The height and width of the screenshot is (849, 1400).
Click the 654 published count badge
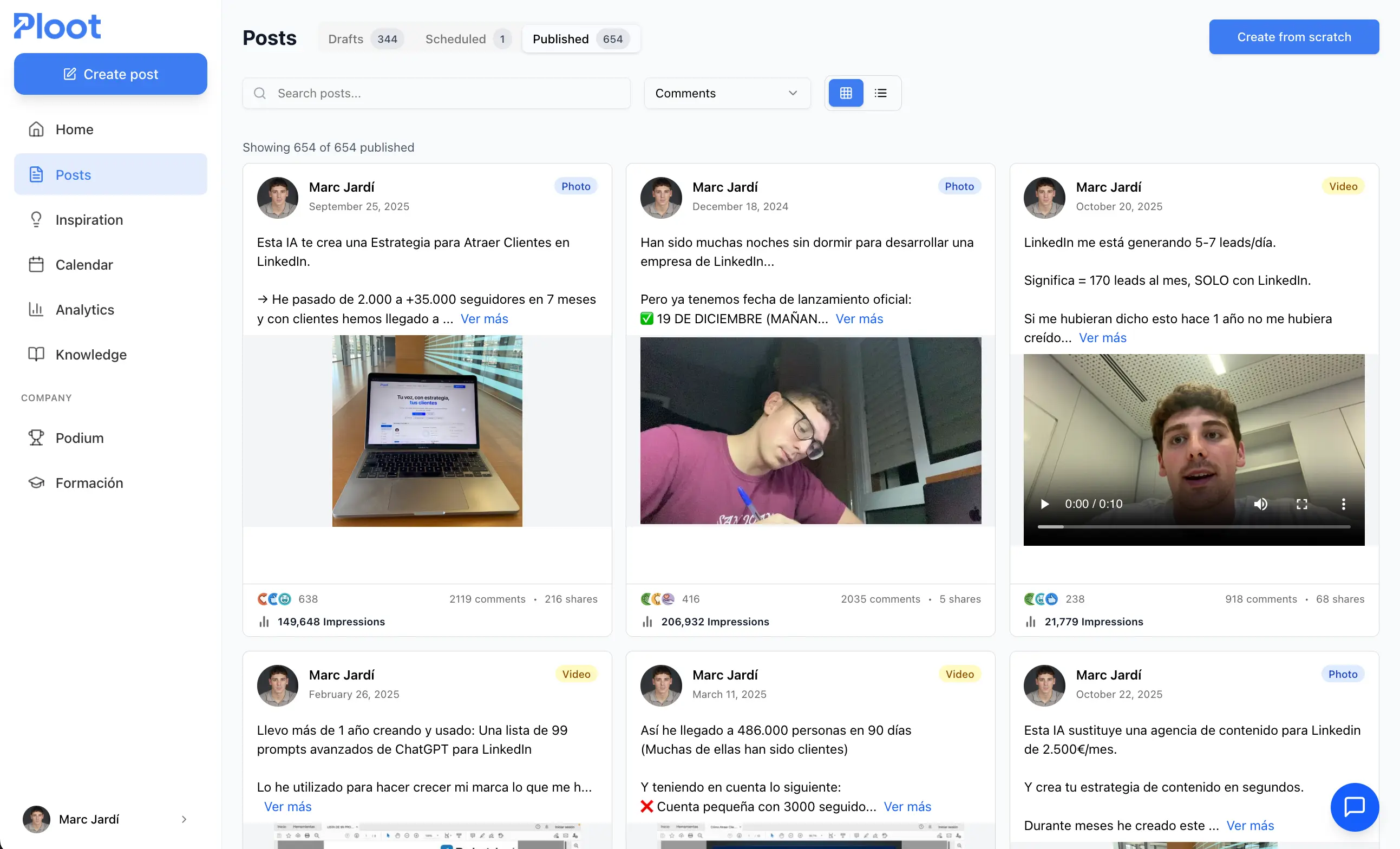pyautogui.click(x=612, y=38)
